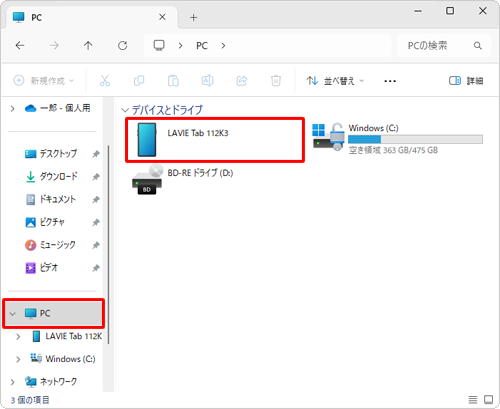The height and width of the screenshot is (409, 500).
Task: Open ダウンロード in sidebar
Action: click(x=51, y=176)
